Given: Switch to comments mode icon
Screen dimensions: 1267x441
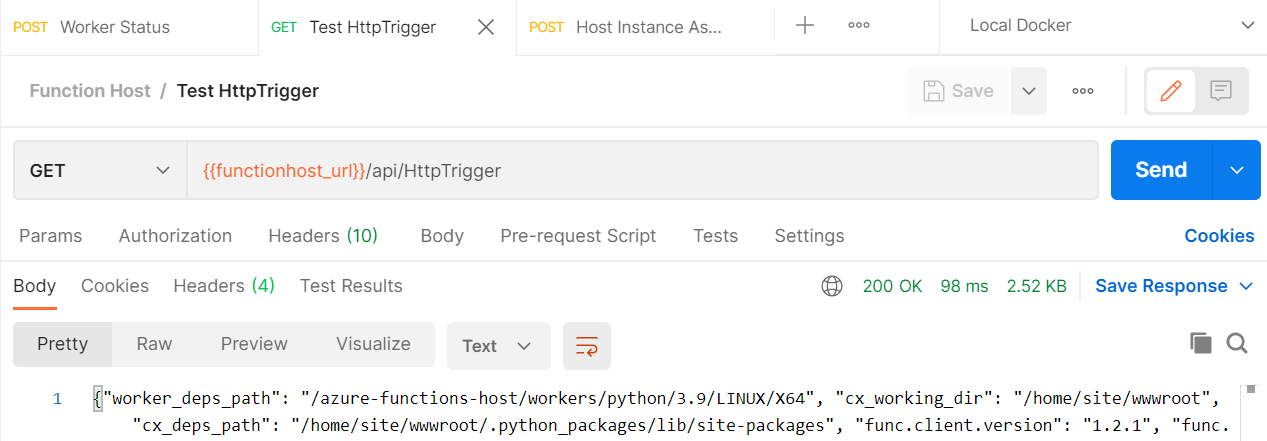Looking at the screenshot, I should [x=1220, y=91].
